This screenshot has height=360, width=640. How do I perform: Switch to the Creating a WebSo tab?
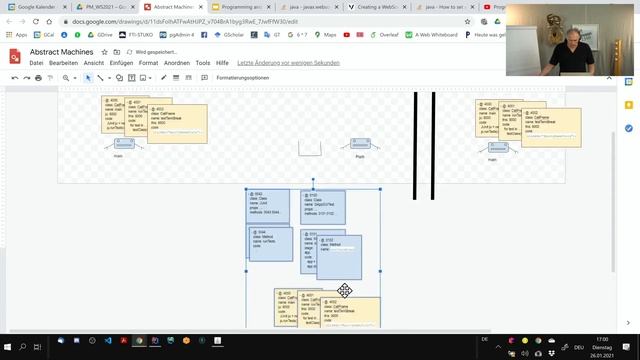tap(378, 7)
